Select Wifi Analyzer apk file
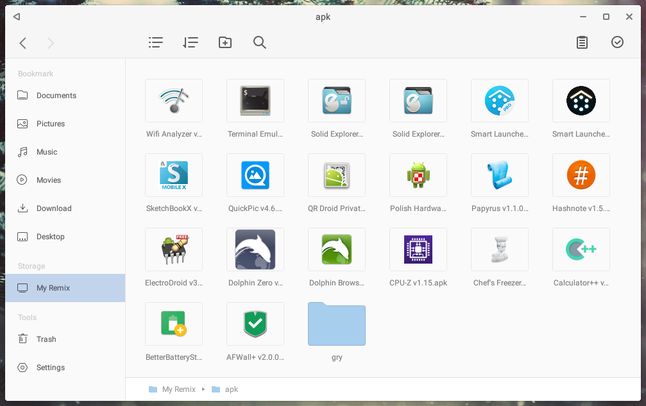 click(174, 101)
